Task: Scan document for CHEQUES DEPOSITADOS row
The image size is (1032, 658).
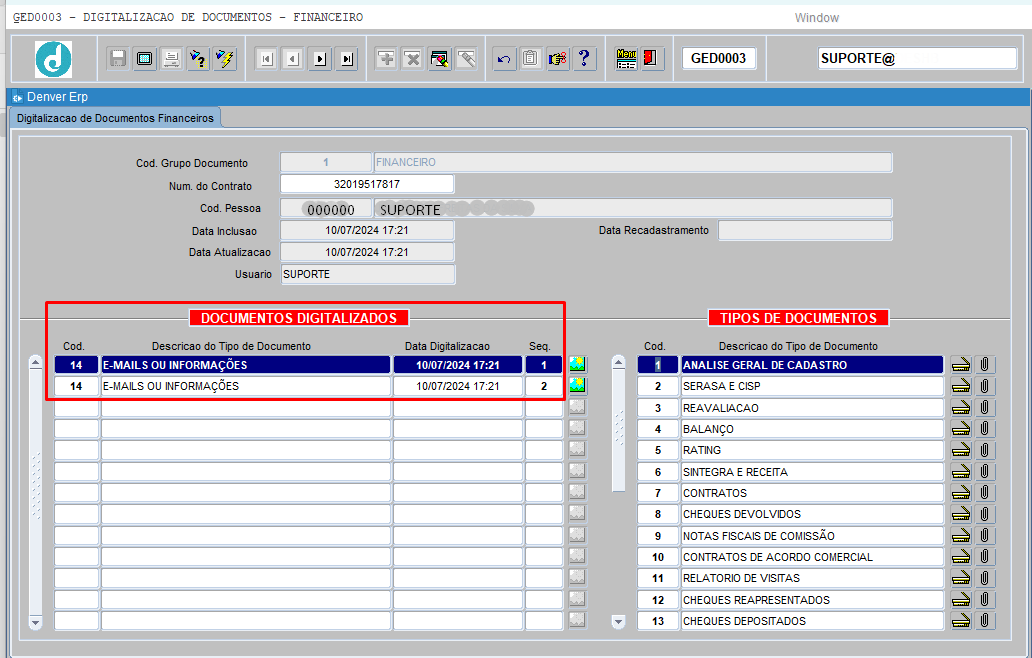Action: pyautogui.click(x=961, y=620)
